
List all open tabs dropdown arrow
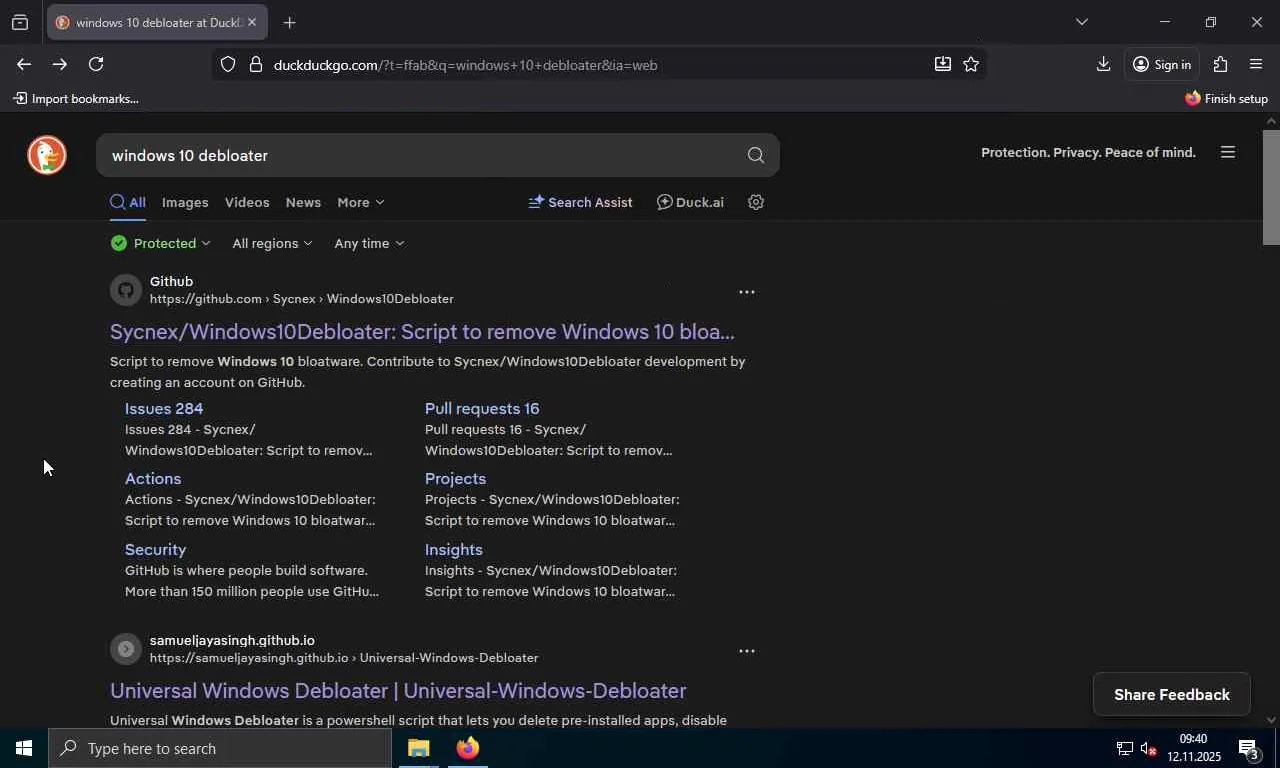(x=1081, y=22)
